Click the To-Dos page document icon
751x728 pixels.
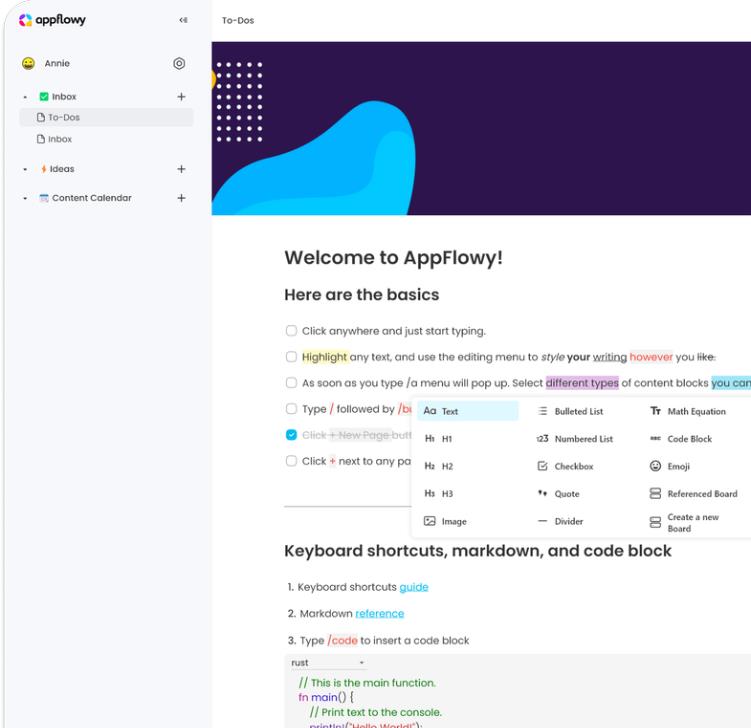[41, 117]
